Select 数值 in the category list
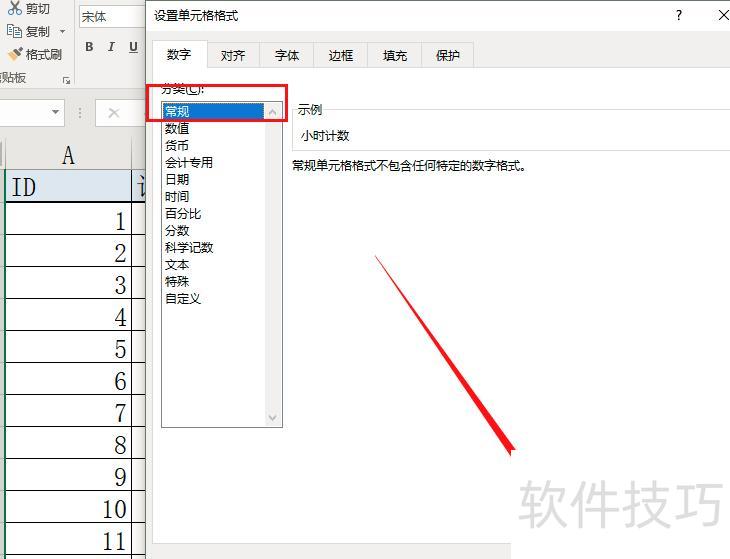 click(x=177, y=128)
